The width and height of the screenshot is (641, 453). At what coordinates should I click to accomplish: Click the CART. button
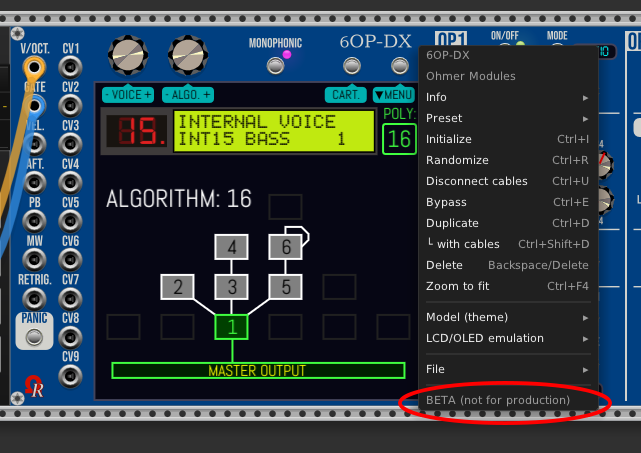click(x=346, y=95)
